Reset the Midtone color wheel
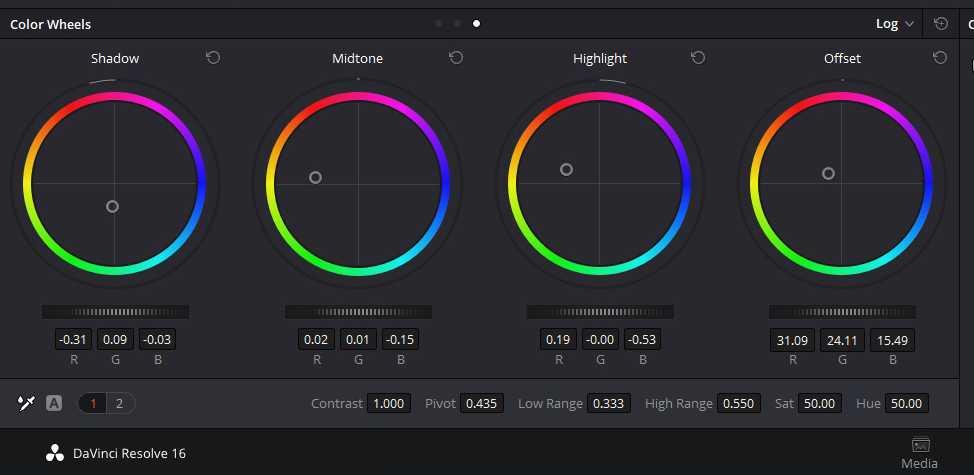The height and width of the screenshot is (475, 974). coord(456,58)
